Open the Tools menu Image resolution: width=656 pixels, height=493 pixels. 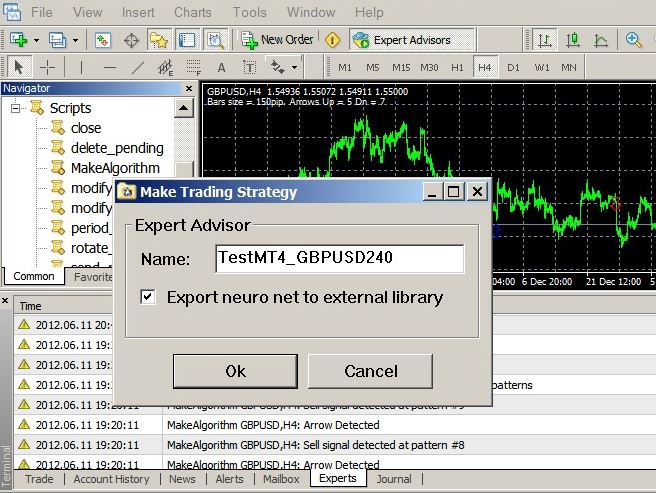[x=249, y=12]
